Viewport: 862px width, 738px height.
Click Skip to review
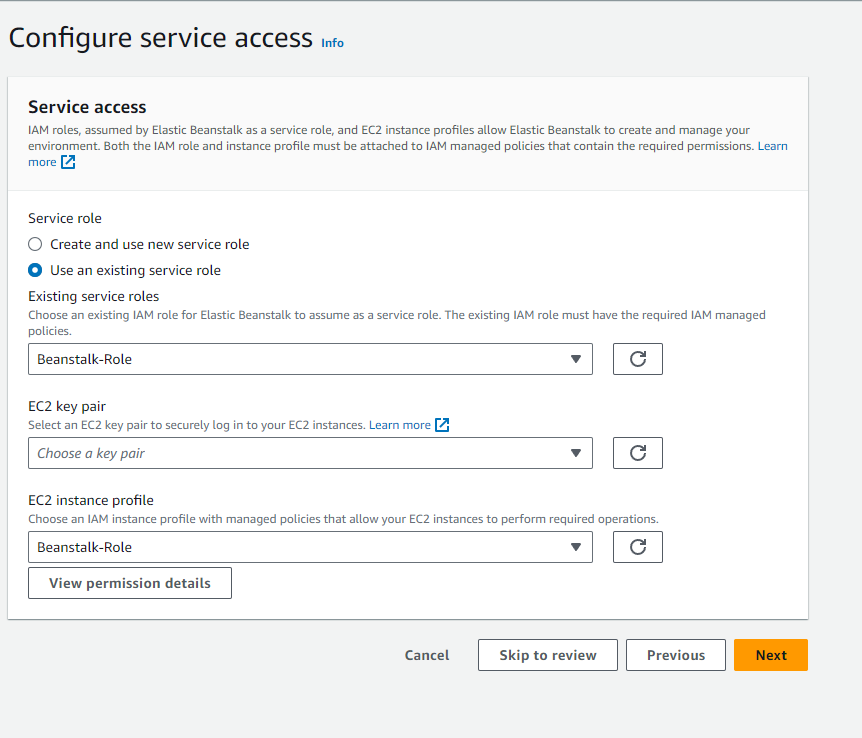click(547, 655)
